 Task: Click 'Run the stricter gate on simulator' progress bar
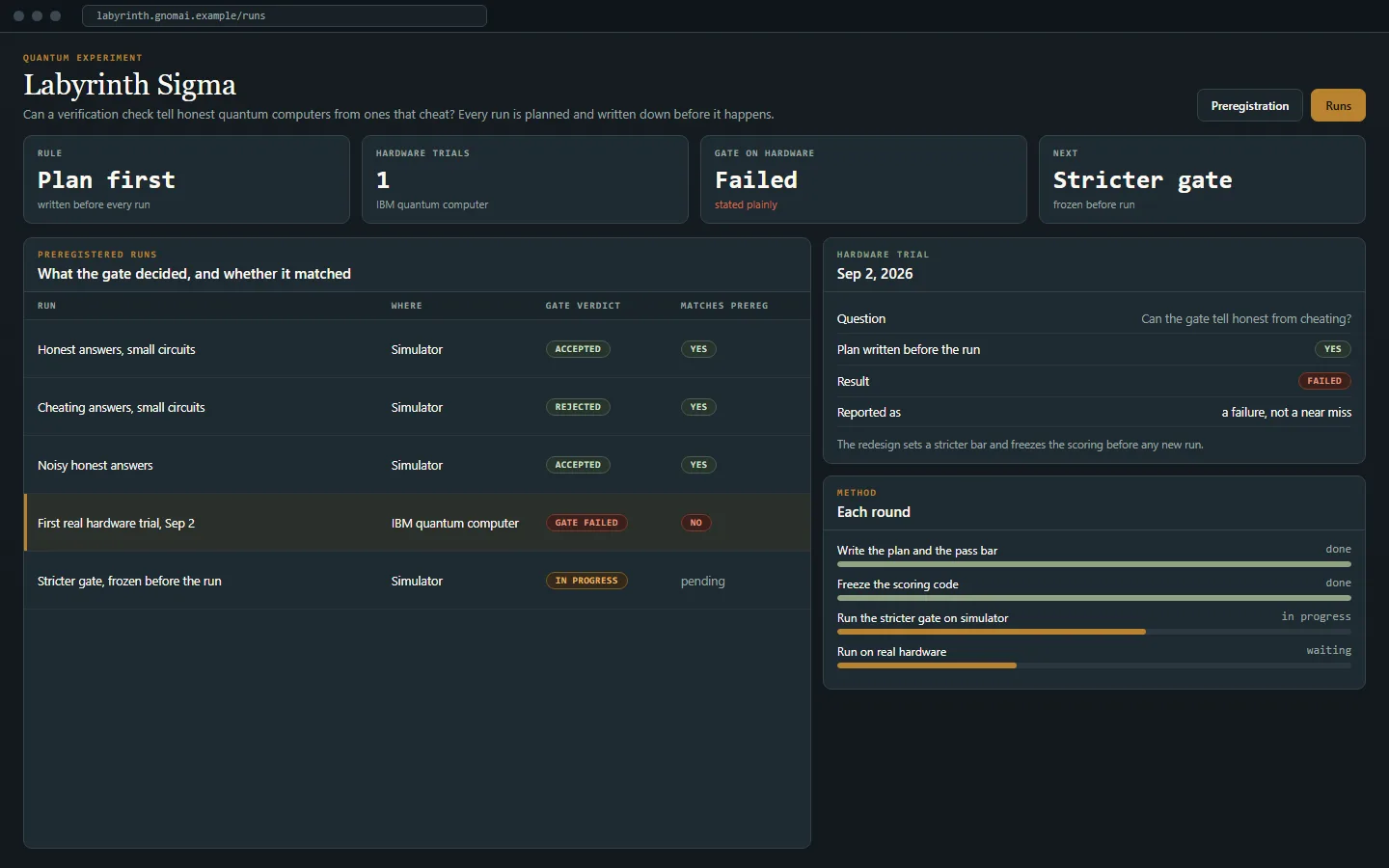click(1094, 632)
